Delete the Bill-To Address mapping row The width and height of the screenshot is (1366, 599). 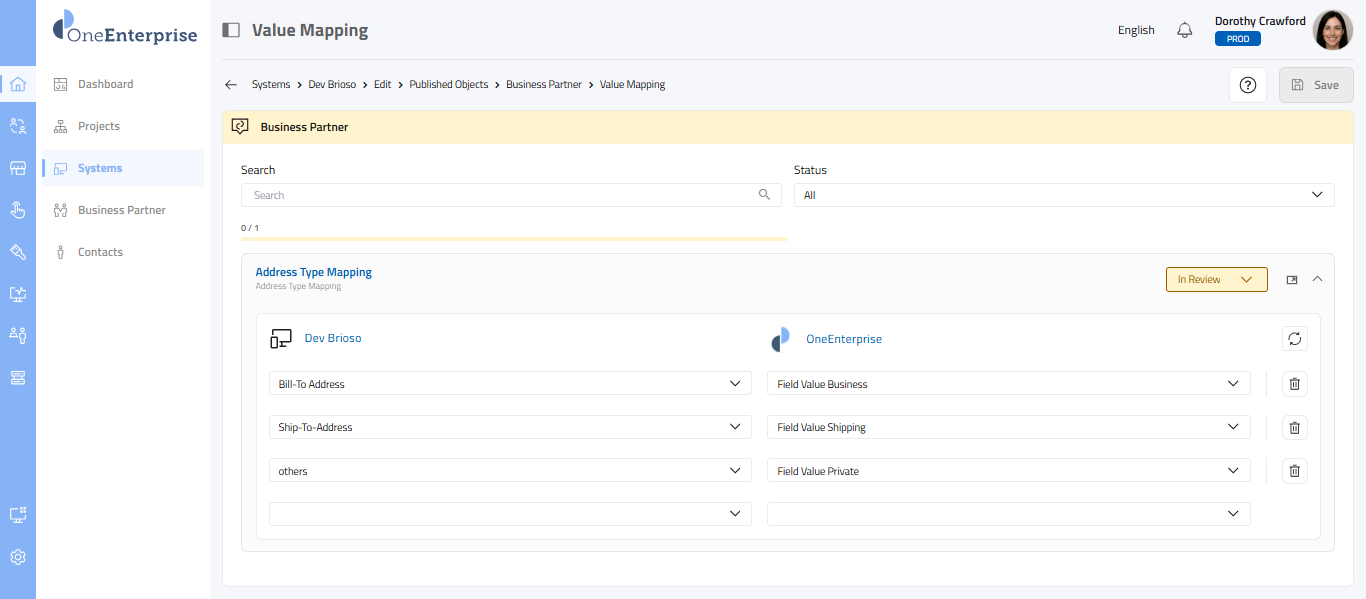coord(1294,384)
